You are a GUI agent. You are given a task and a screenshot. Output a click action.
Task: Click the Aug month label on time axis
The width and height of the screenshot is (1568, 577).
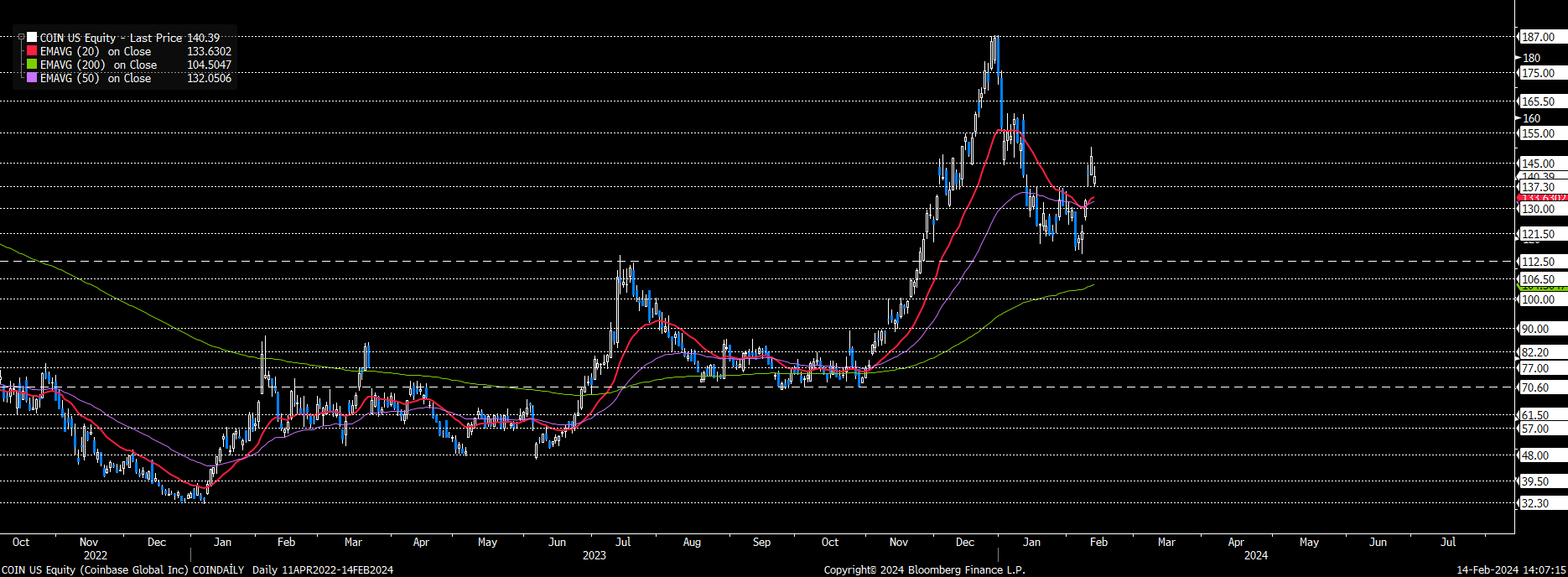coord(692,543)
